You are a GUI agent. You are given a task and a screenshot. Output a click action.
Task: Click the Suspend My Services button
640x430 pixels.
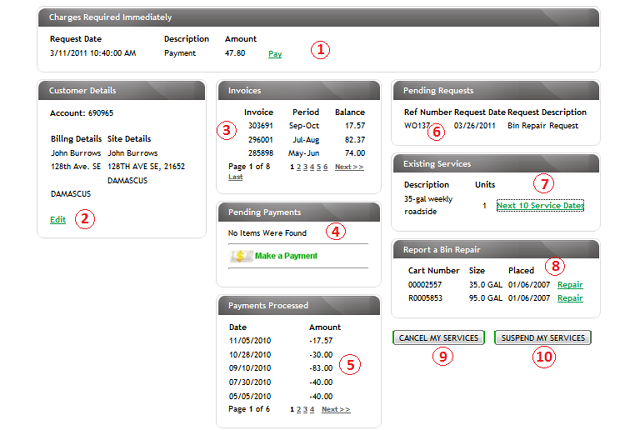(543, 338)
